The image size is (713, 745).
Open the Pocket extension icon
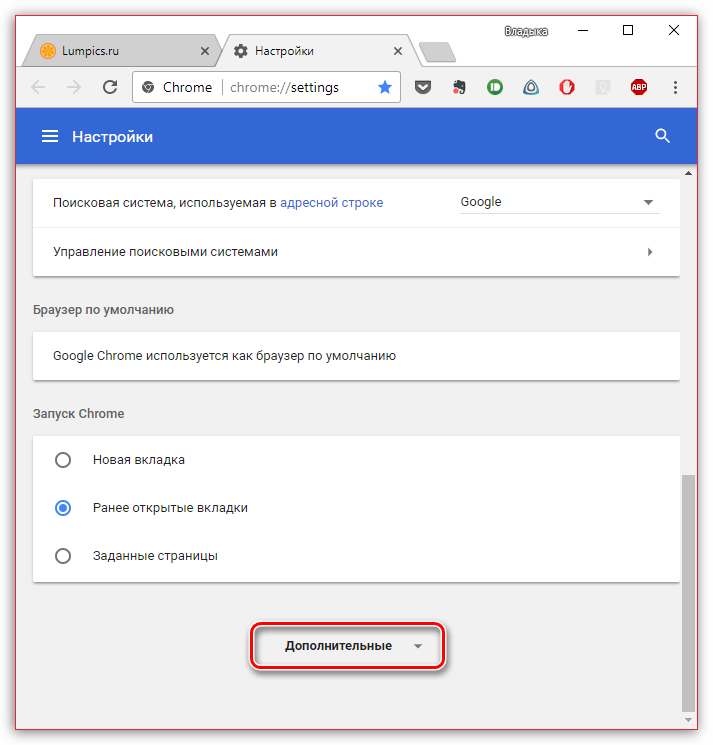point(423,87)
